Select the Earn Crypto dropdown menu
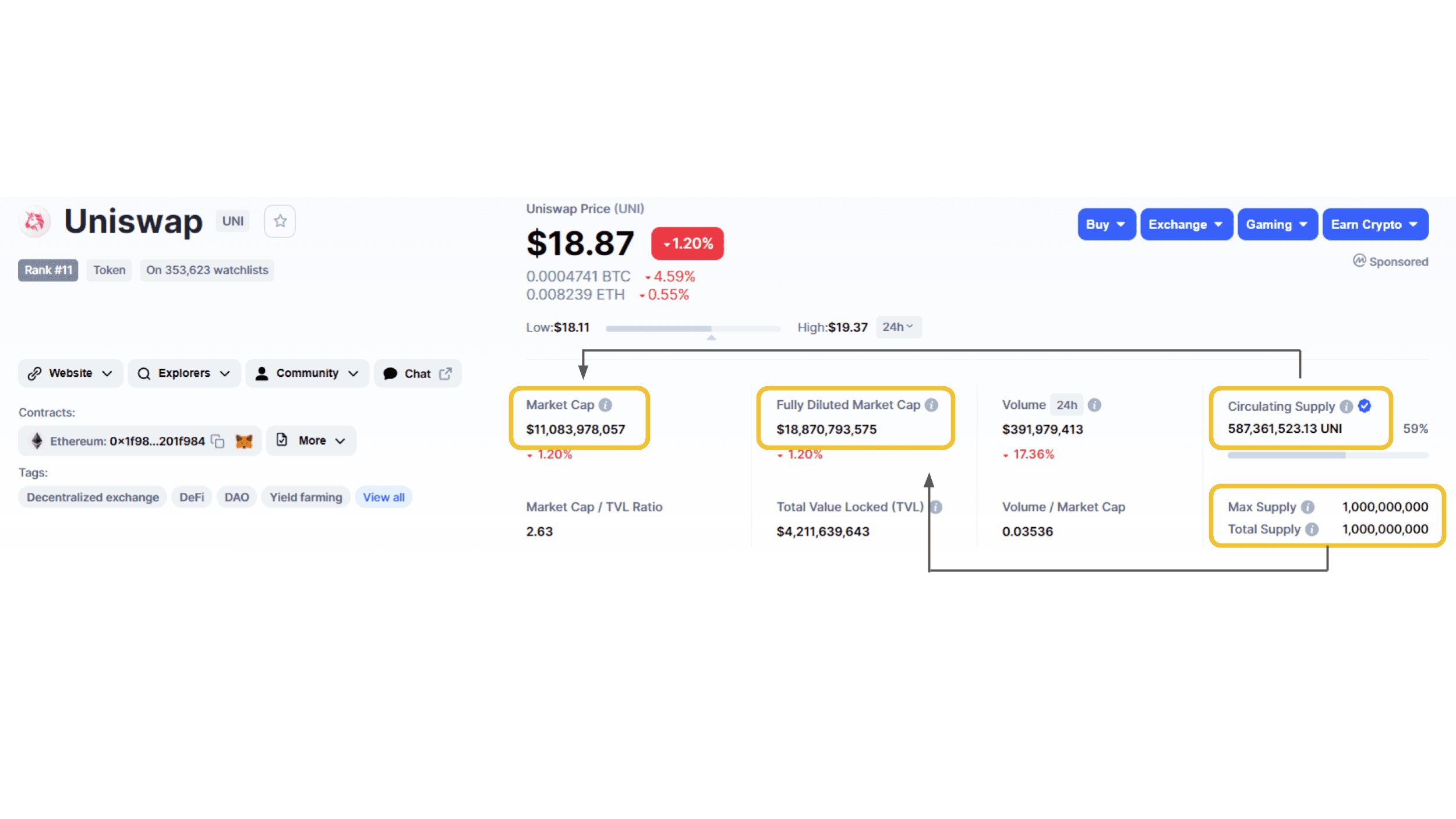 tap(1373, 224)
